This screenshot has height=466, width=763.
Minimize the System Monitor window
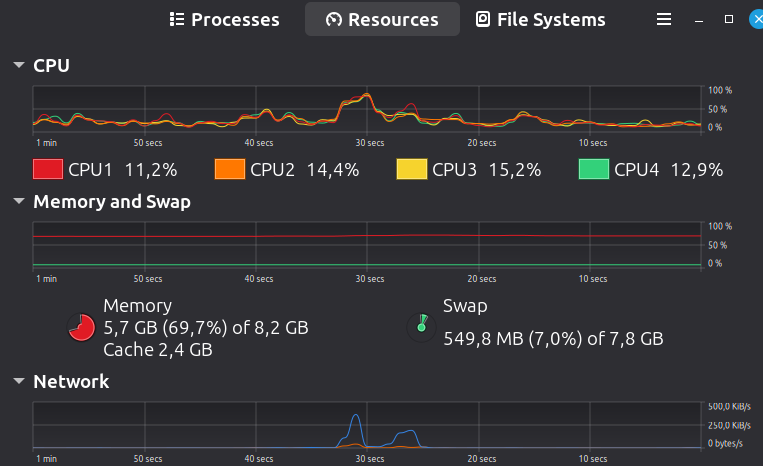699,20
